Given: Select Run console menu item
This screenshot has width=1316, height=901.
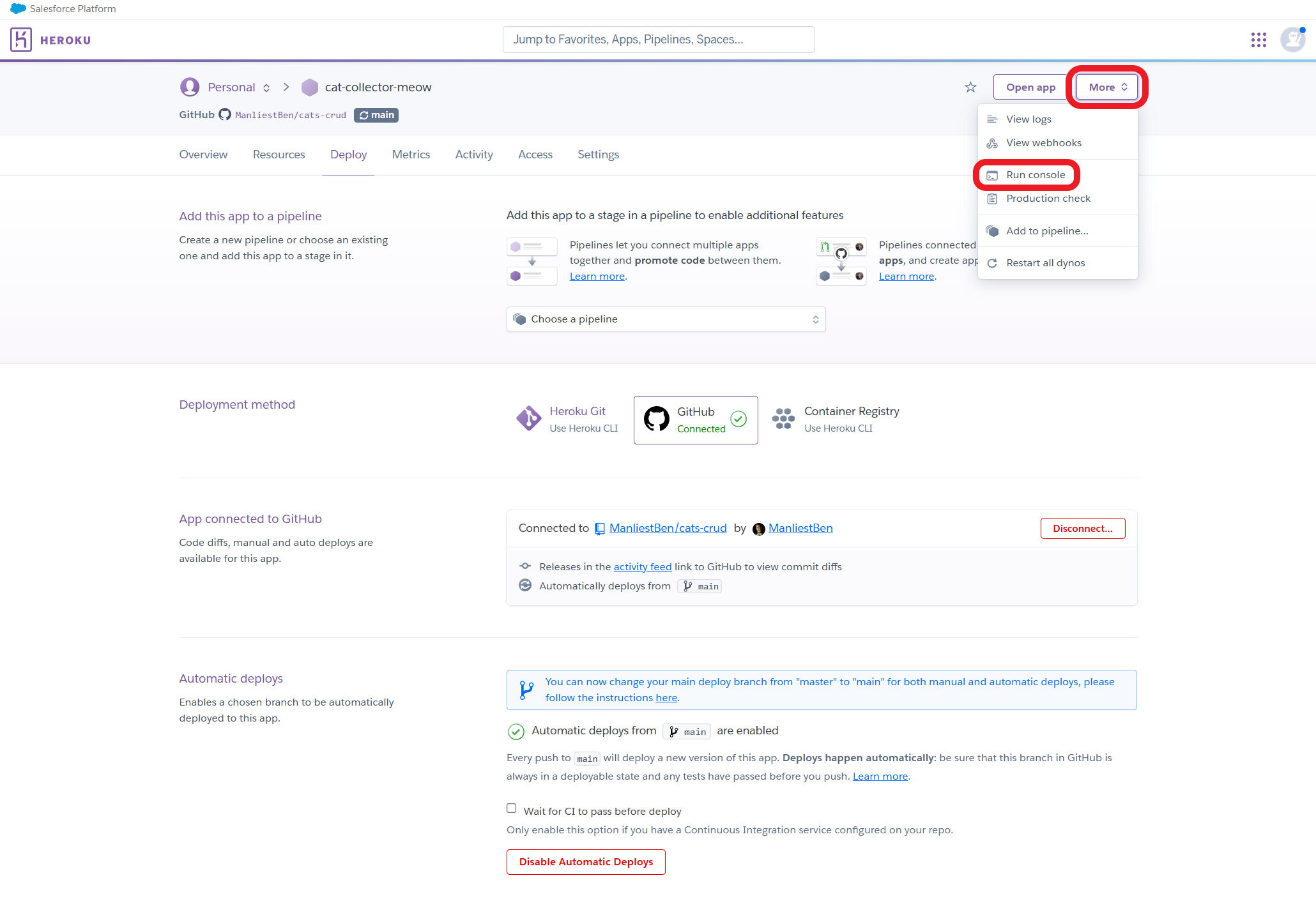Looking at the screenshot, I should pos(1035,175).
